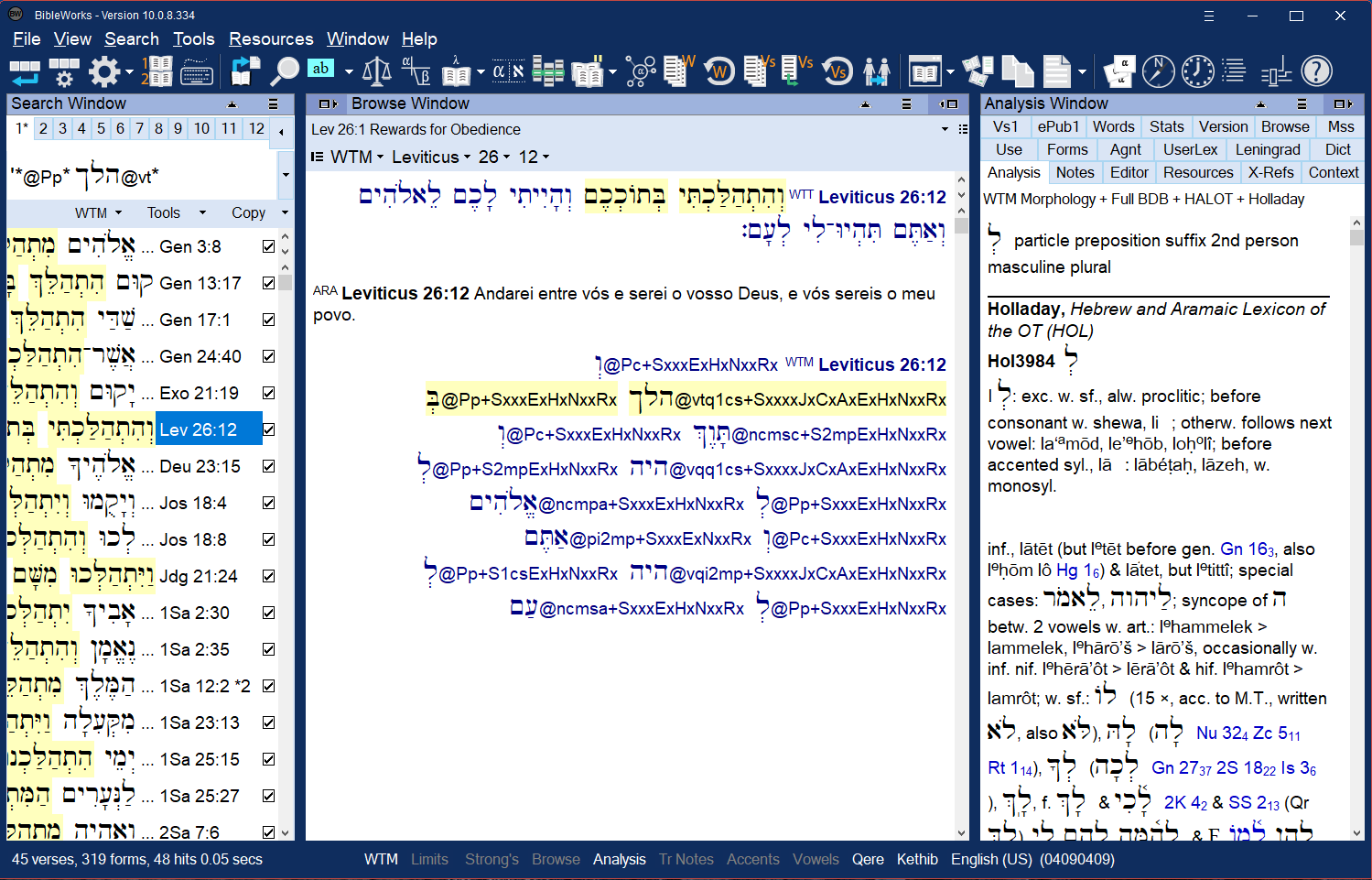Click the keyboard icon in toolbar
Image resolution: width=1372 pixels, height=880 pixels.
pos(197,71)
